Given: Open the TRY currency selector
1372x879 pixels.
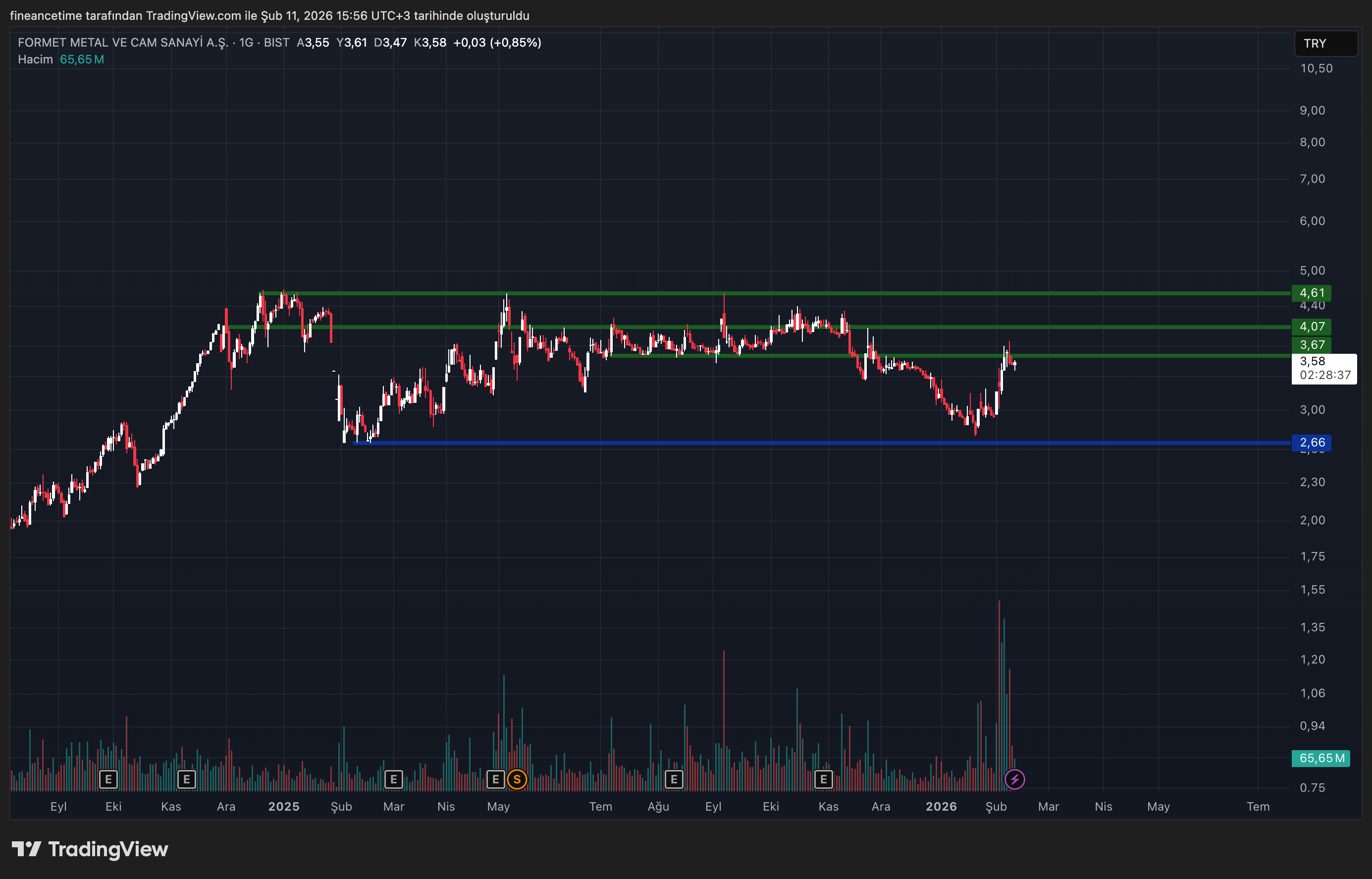Looking at the screenshot, I should click(1325, 44).
